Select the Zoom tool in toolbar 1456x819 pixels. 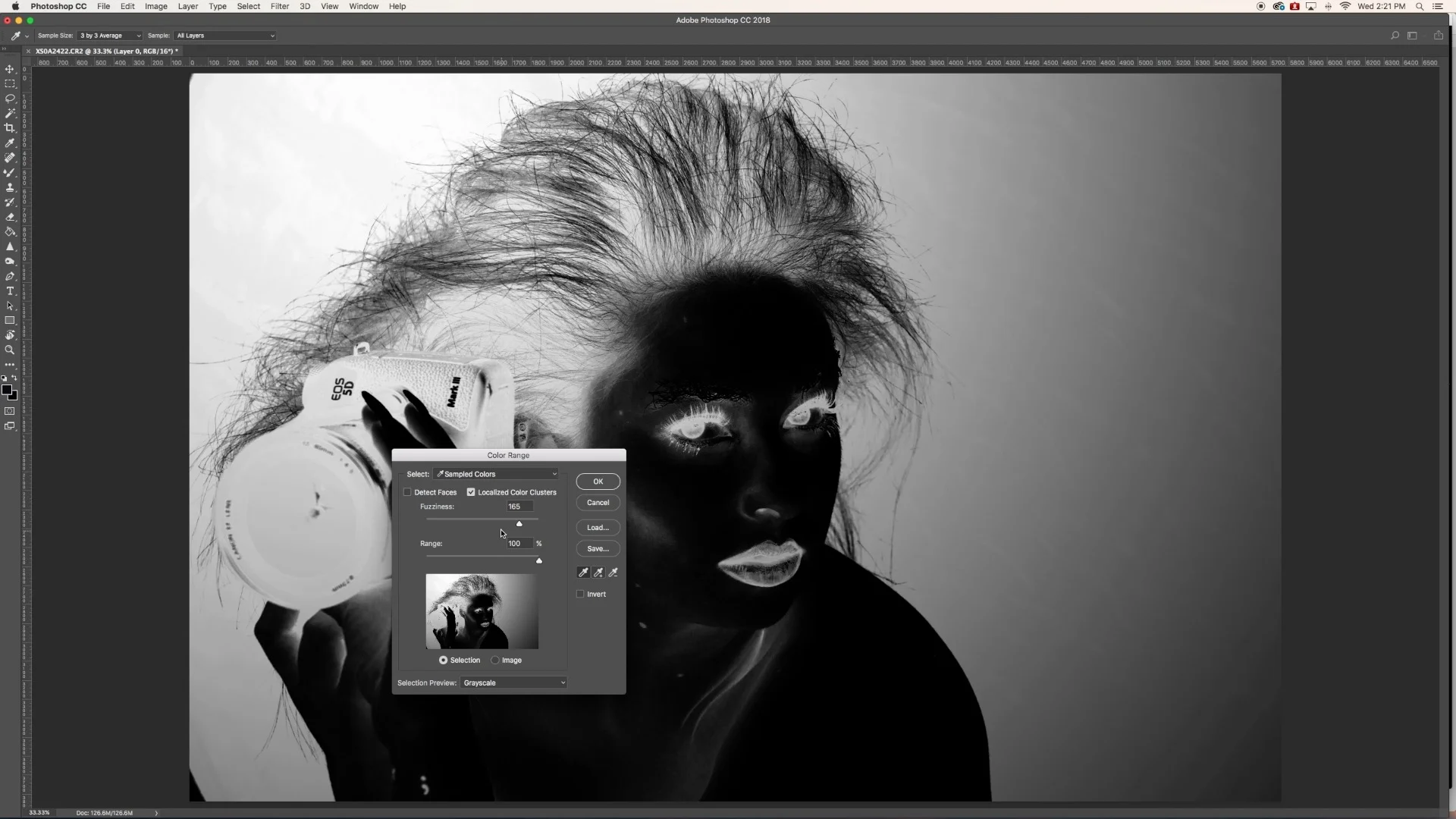pyautogui.click(x=10, y=350)
